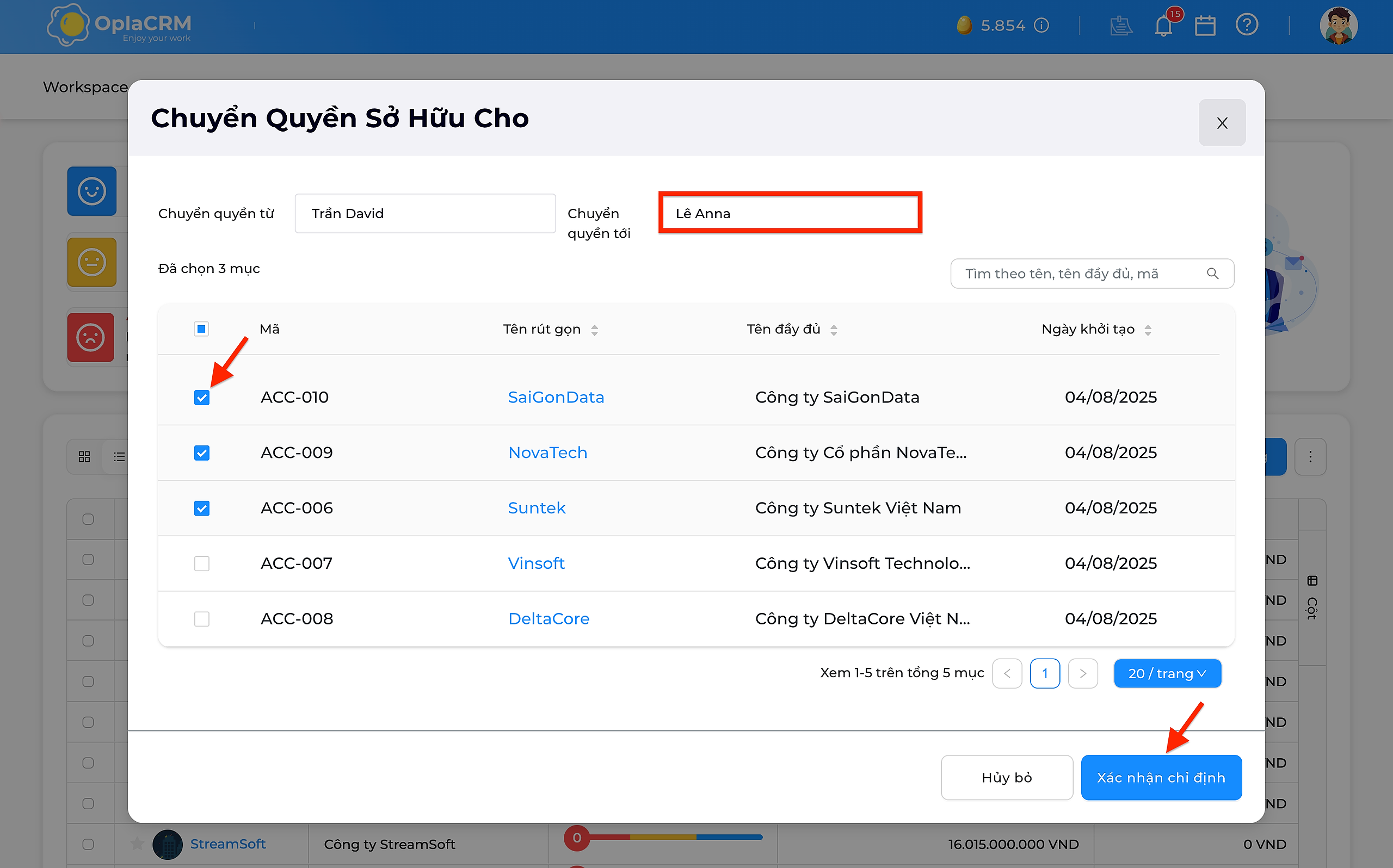Image resolution: width=1393 pixels, height=868 pixels.
Task: Open the help question mark icon
Action: [x=1247, y=25]
